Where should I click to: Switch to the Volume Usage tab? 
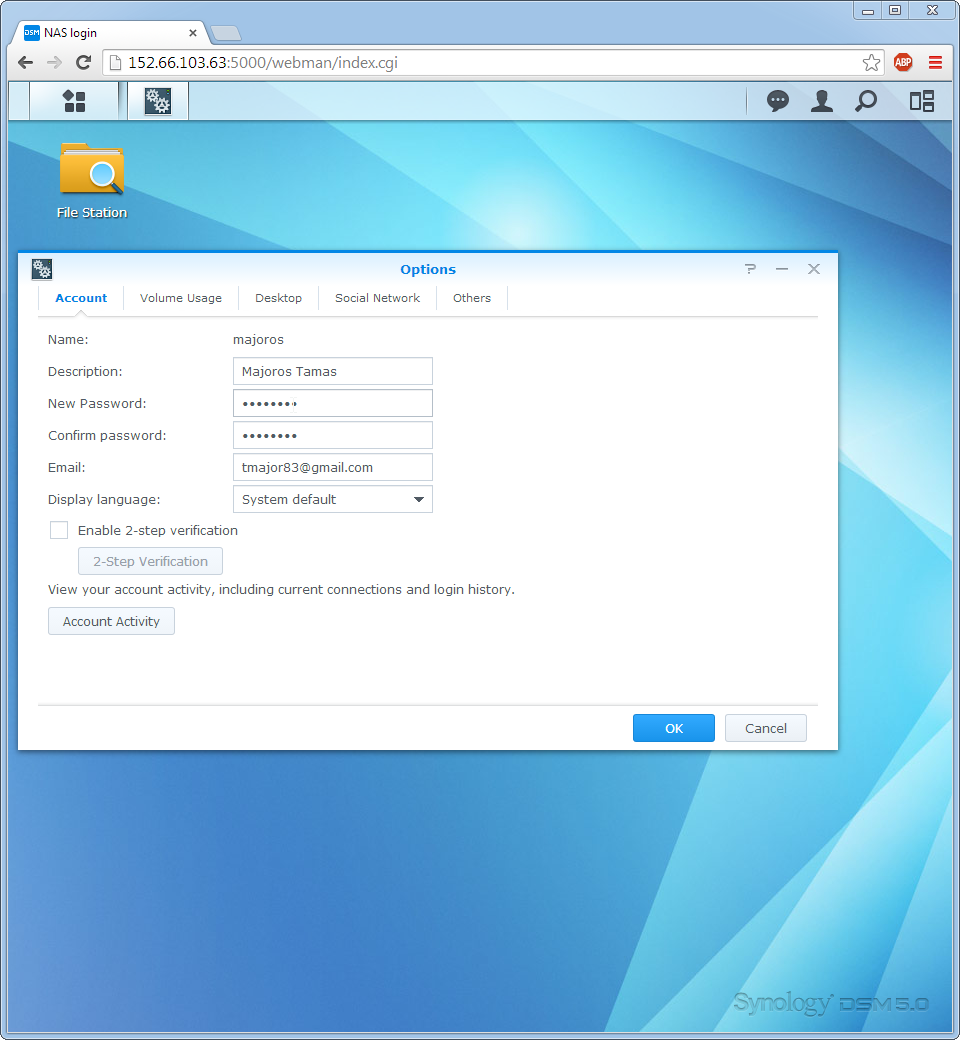[x=181, y=298]
